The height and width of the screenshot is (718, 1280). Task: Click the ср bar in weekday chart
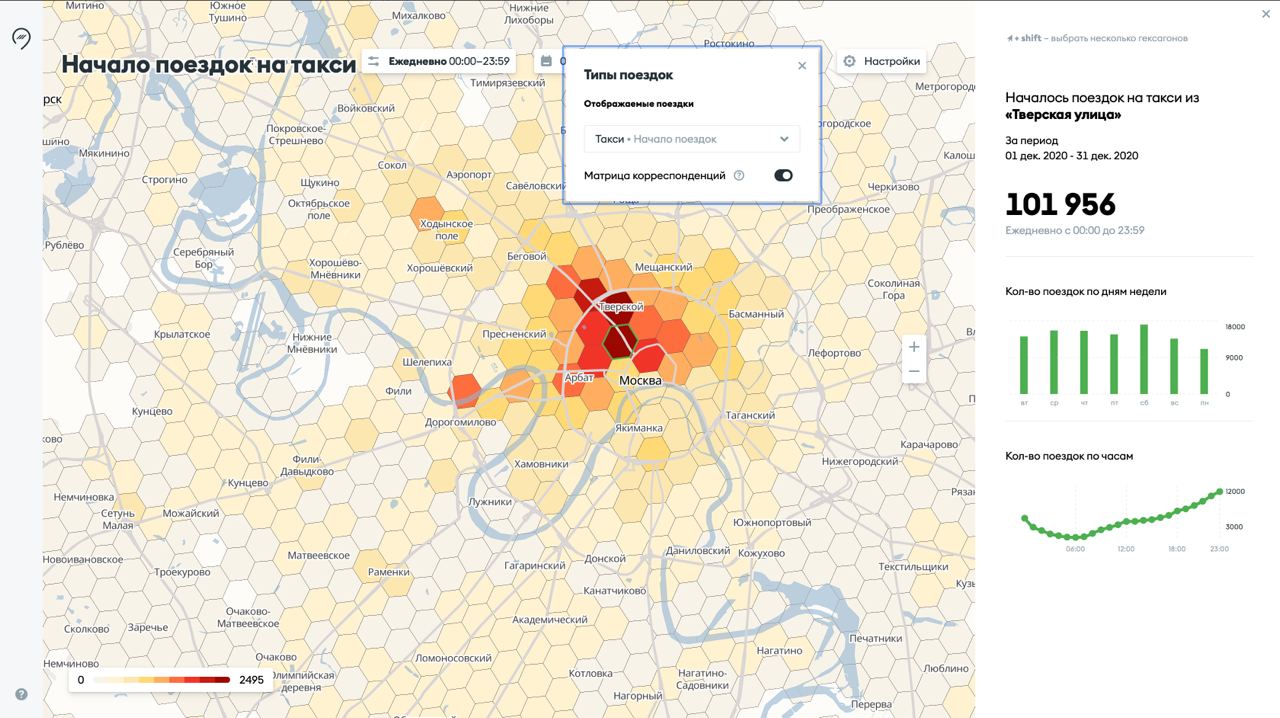click(1054, 362)
